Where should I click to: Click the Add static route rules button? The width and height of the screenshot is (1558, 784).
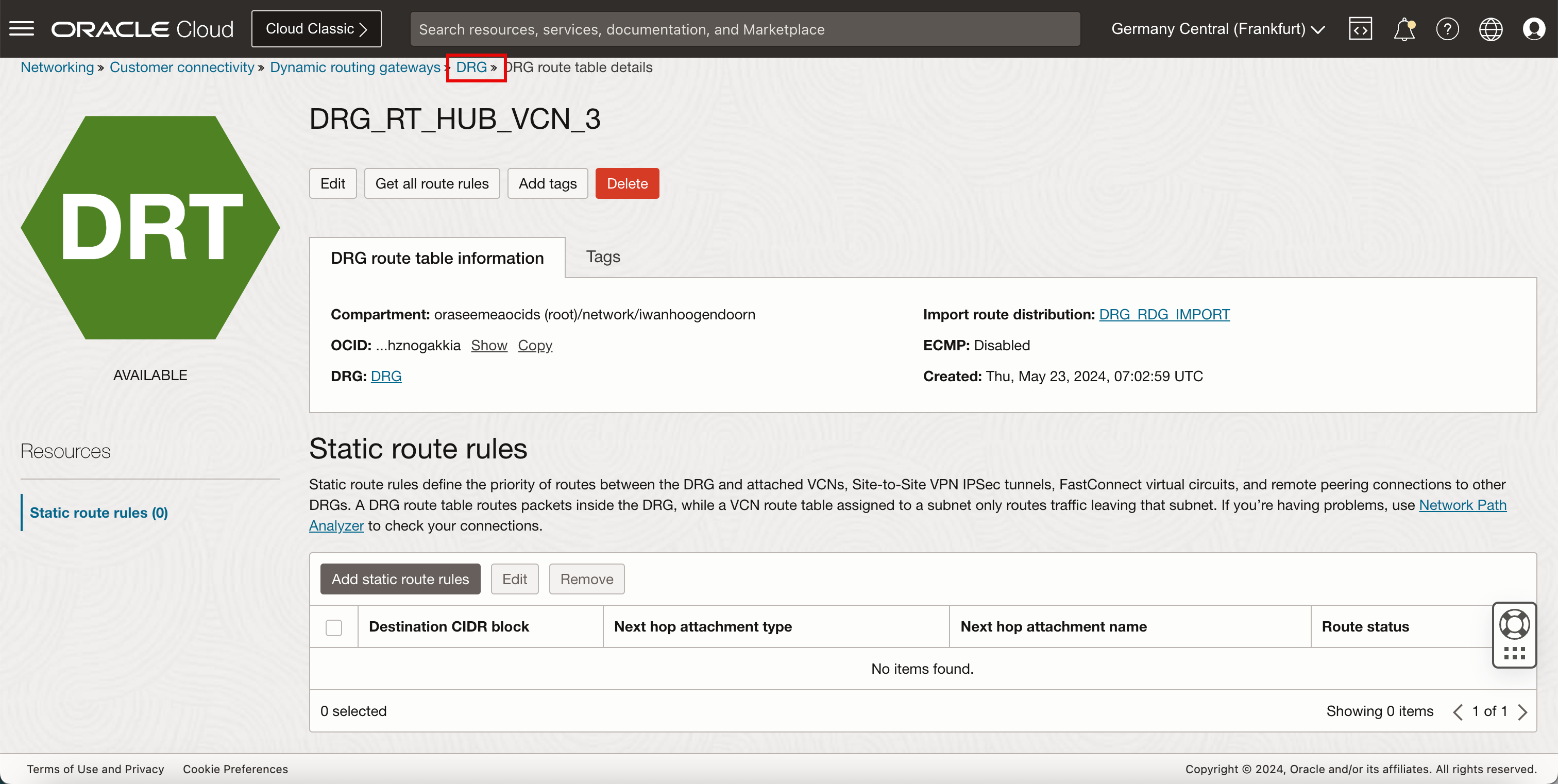pyautogui.click(x=400, y=579)
